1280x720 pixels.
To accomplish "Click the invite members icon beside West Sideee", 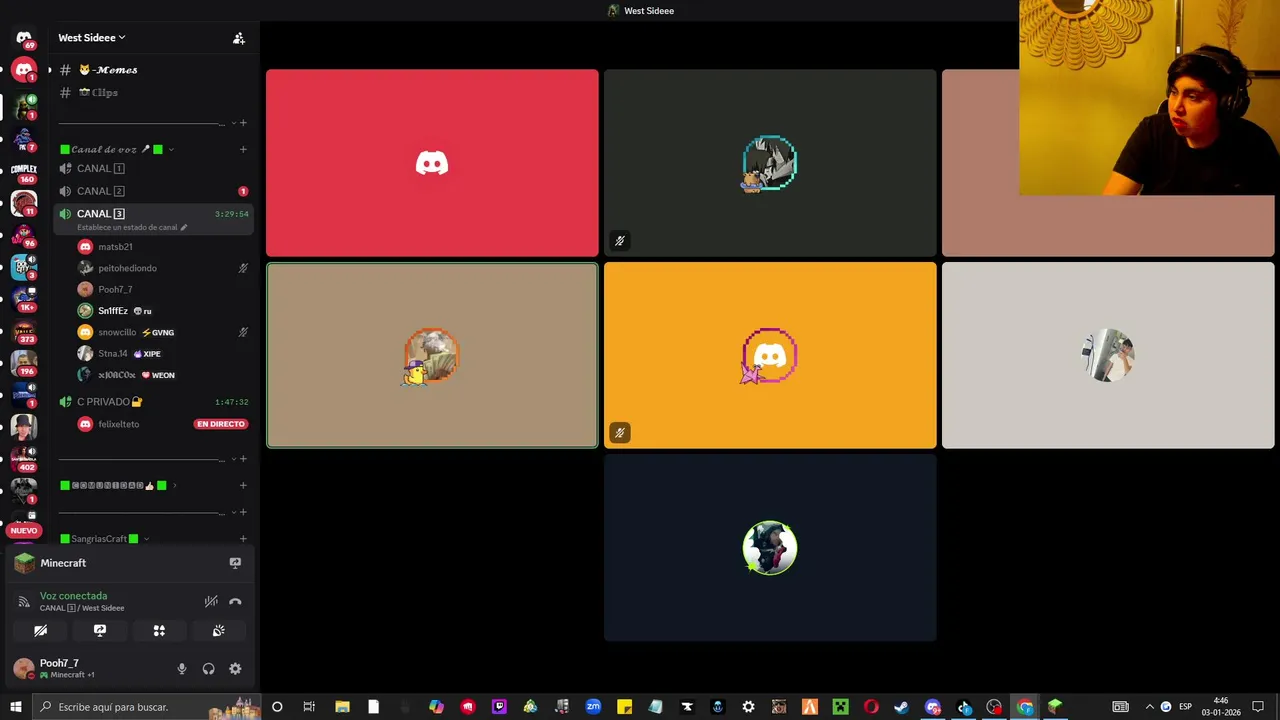I will pos(238,38).
